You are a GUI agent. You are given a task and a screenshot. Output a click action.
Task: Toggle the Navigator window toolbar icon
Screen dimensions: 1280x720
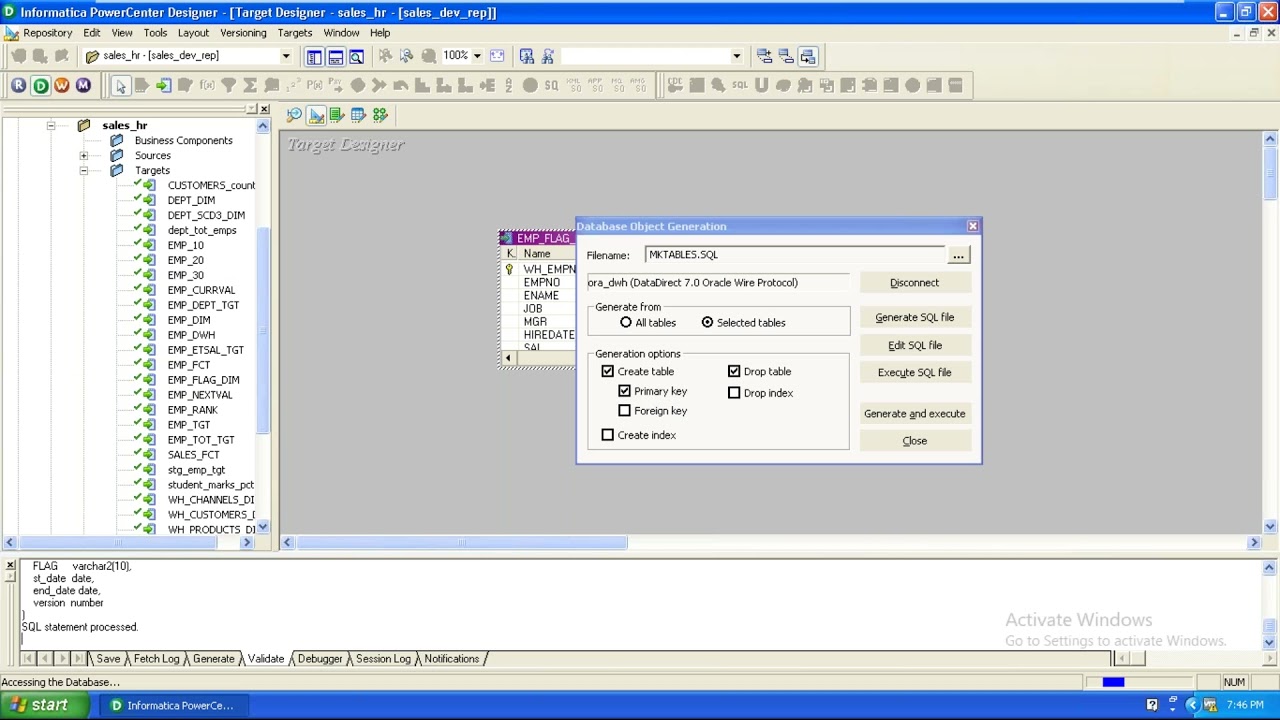(x=314, y=56)
